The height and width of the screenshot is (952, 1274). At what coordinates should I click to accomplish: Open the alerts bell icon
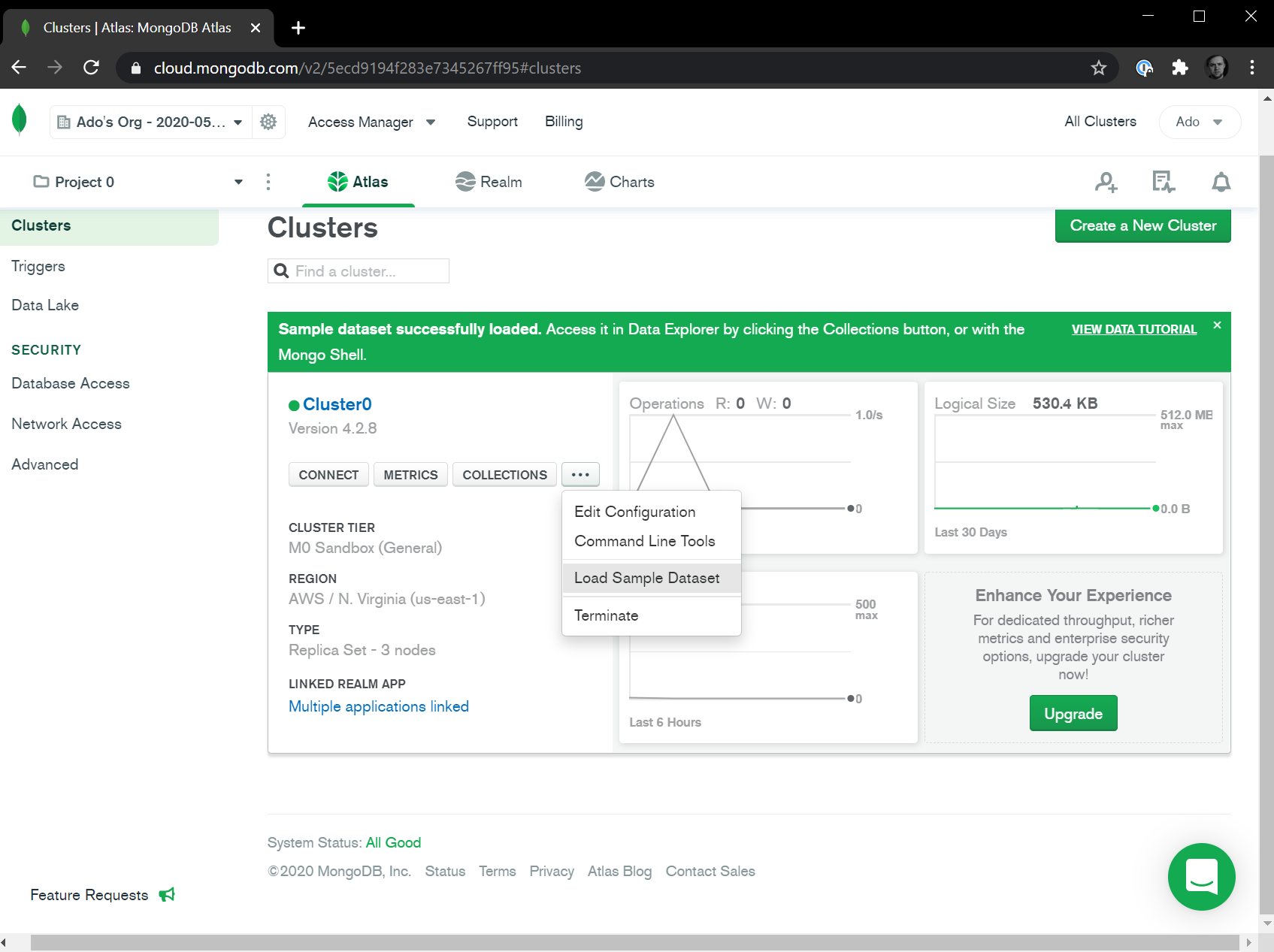pyautogui.click(x=1221, y=182)
